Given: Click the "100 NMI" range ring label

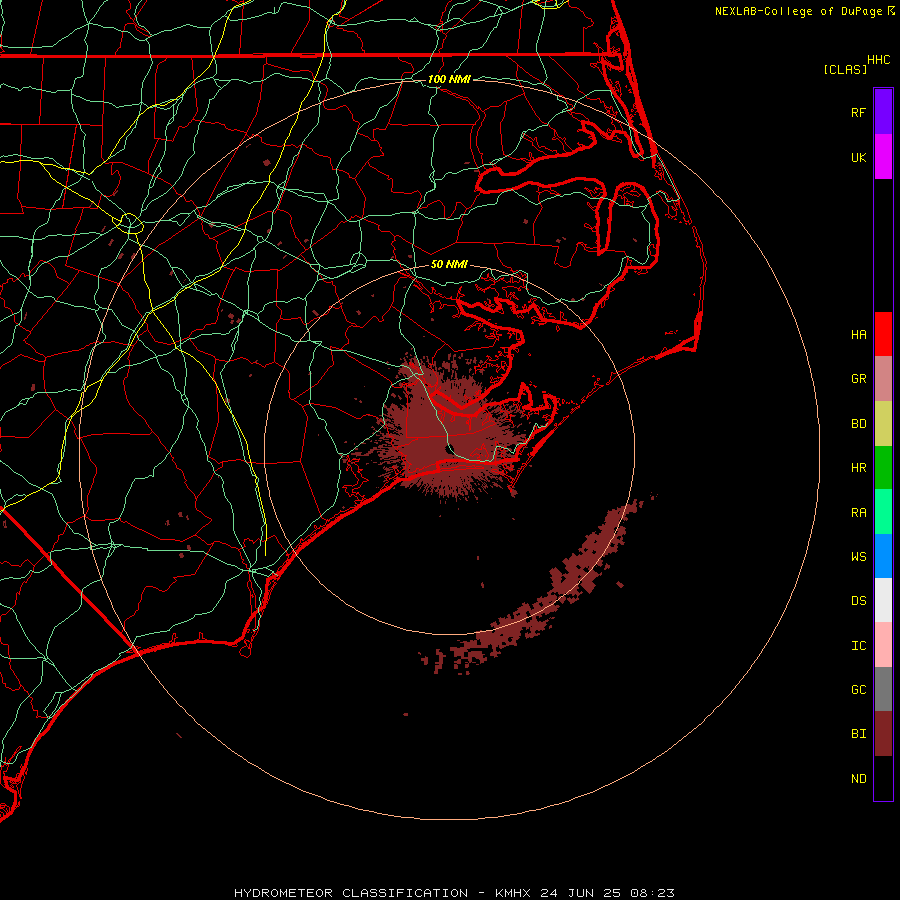Looking at the screenshot, I should [x=449, y=79].
